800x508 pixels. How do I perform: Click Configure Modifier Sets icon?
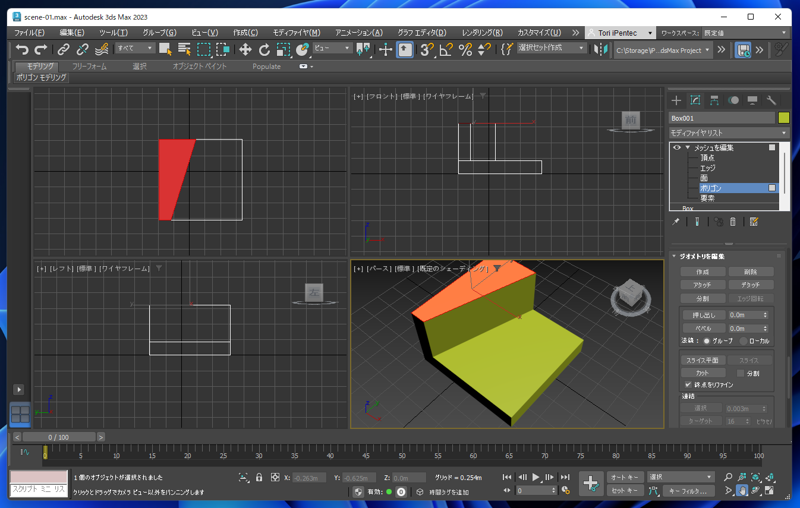click(x=754, y=222)
